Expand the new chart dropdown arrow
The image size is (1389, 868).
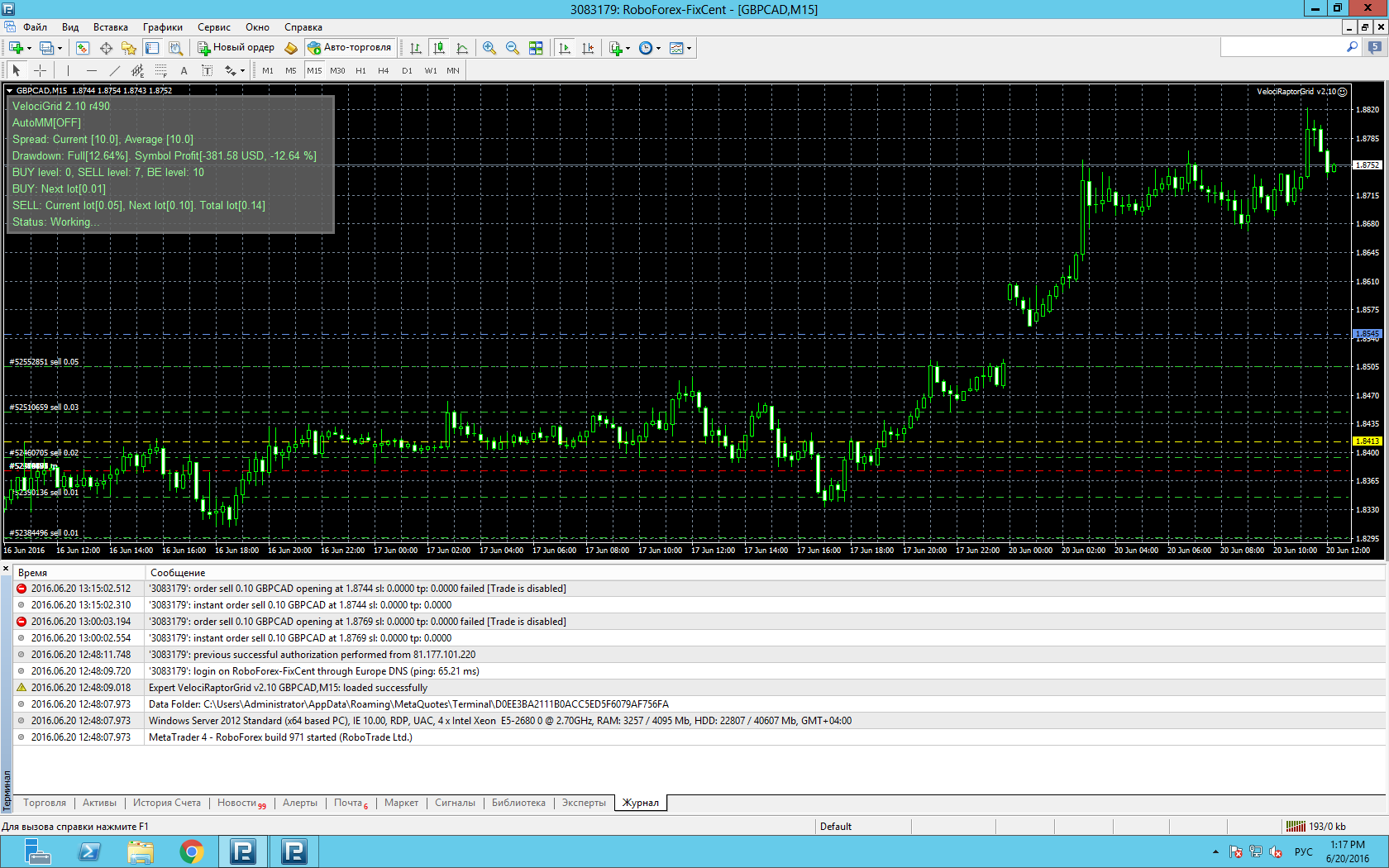[x=29, y=48]
